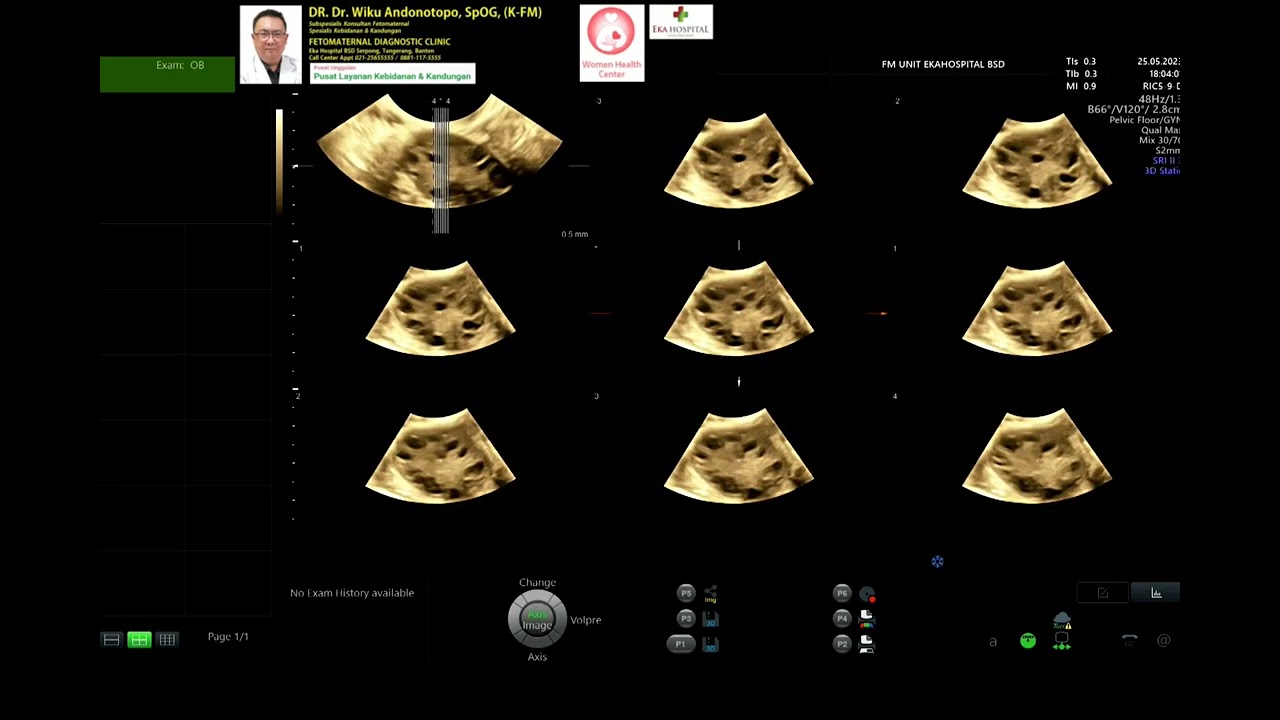Click the 0.5 mm slice spacing value

pos(574,234)
